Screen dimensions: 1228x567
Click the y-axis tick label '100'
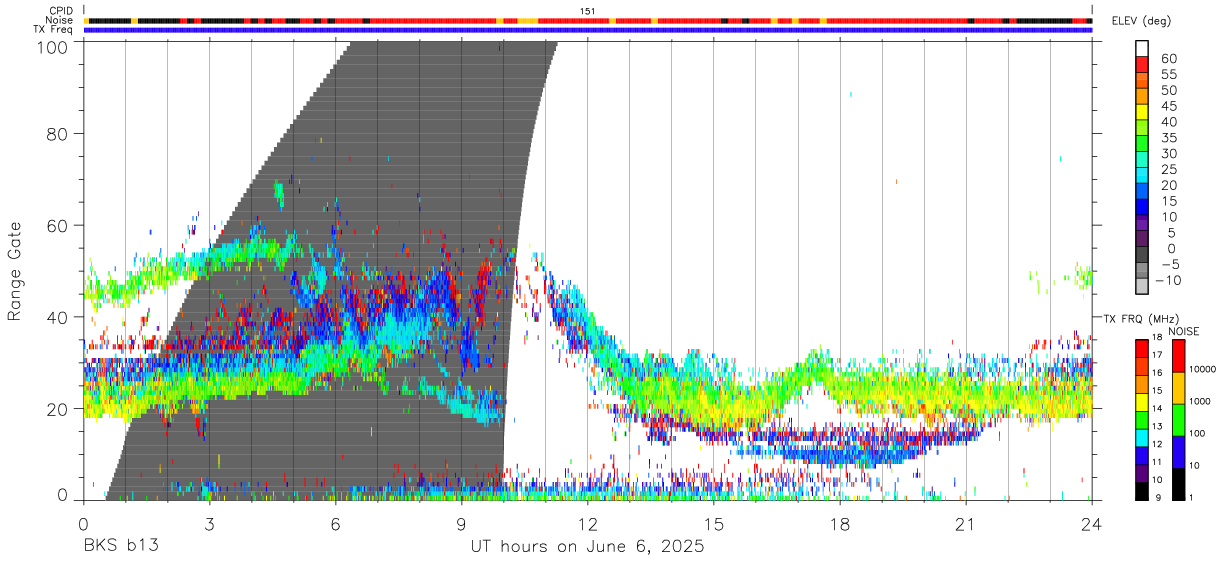coord(51,47)
